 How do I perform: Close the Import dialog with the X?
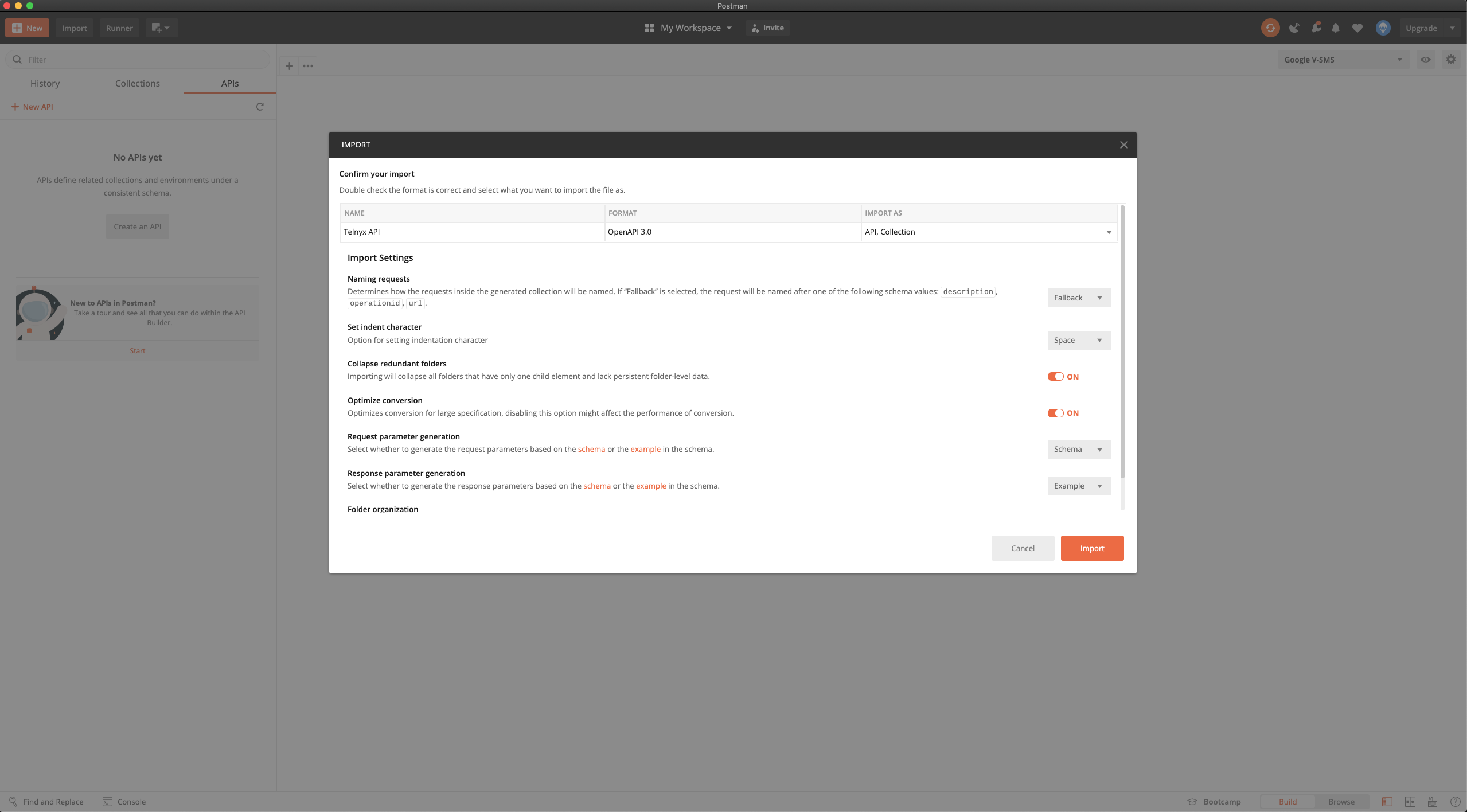[1123, 145]
